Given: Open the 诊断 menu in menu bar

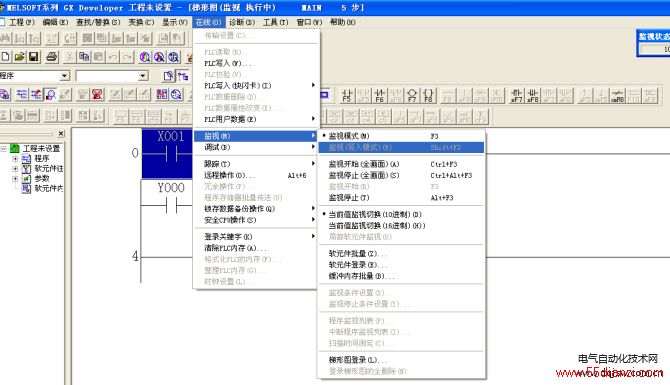Looking at the screenshot, I should [x=242, y=22].
